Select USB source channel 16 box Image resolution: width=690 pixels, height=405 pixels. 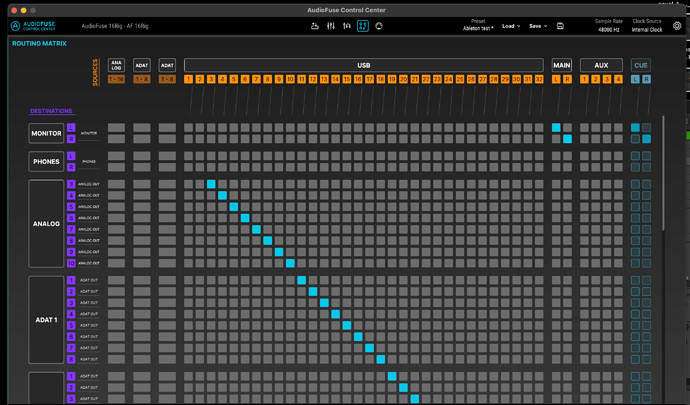358,79
